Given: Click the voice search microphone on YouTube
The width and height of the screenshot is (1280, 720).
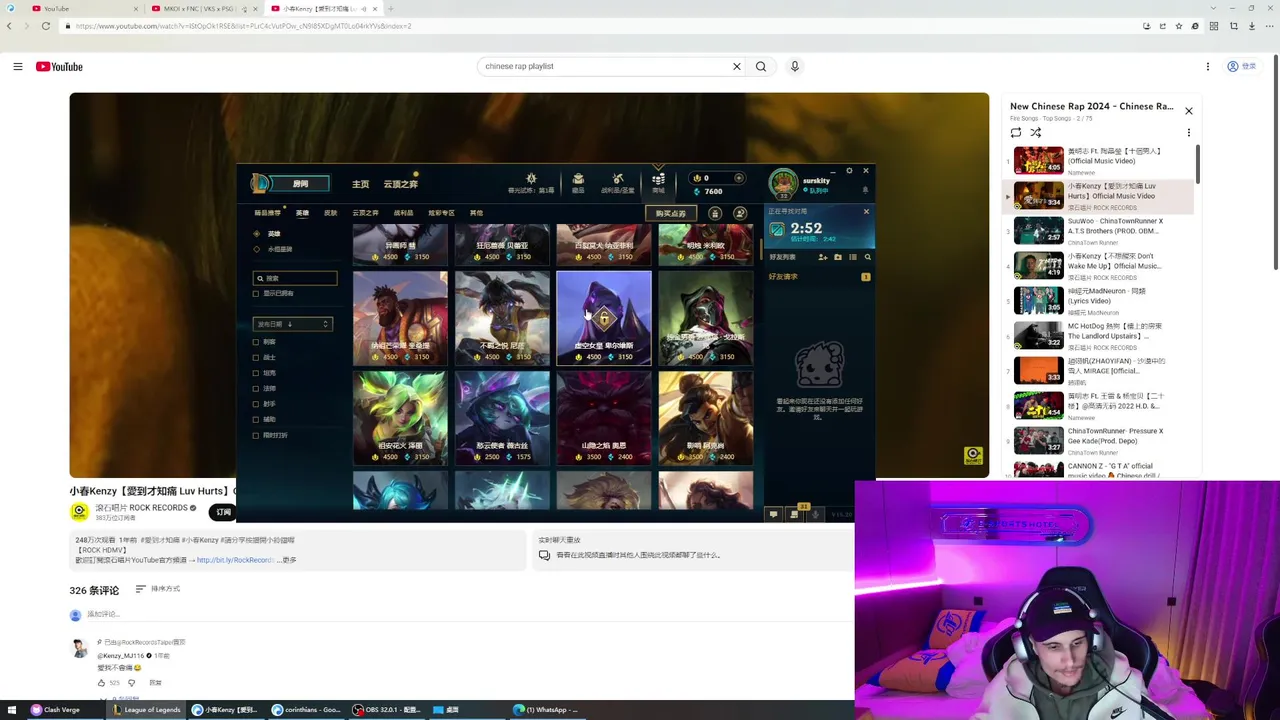Looking at the screenshot, I should (x=795, y=66).
